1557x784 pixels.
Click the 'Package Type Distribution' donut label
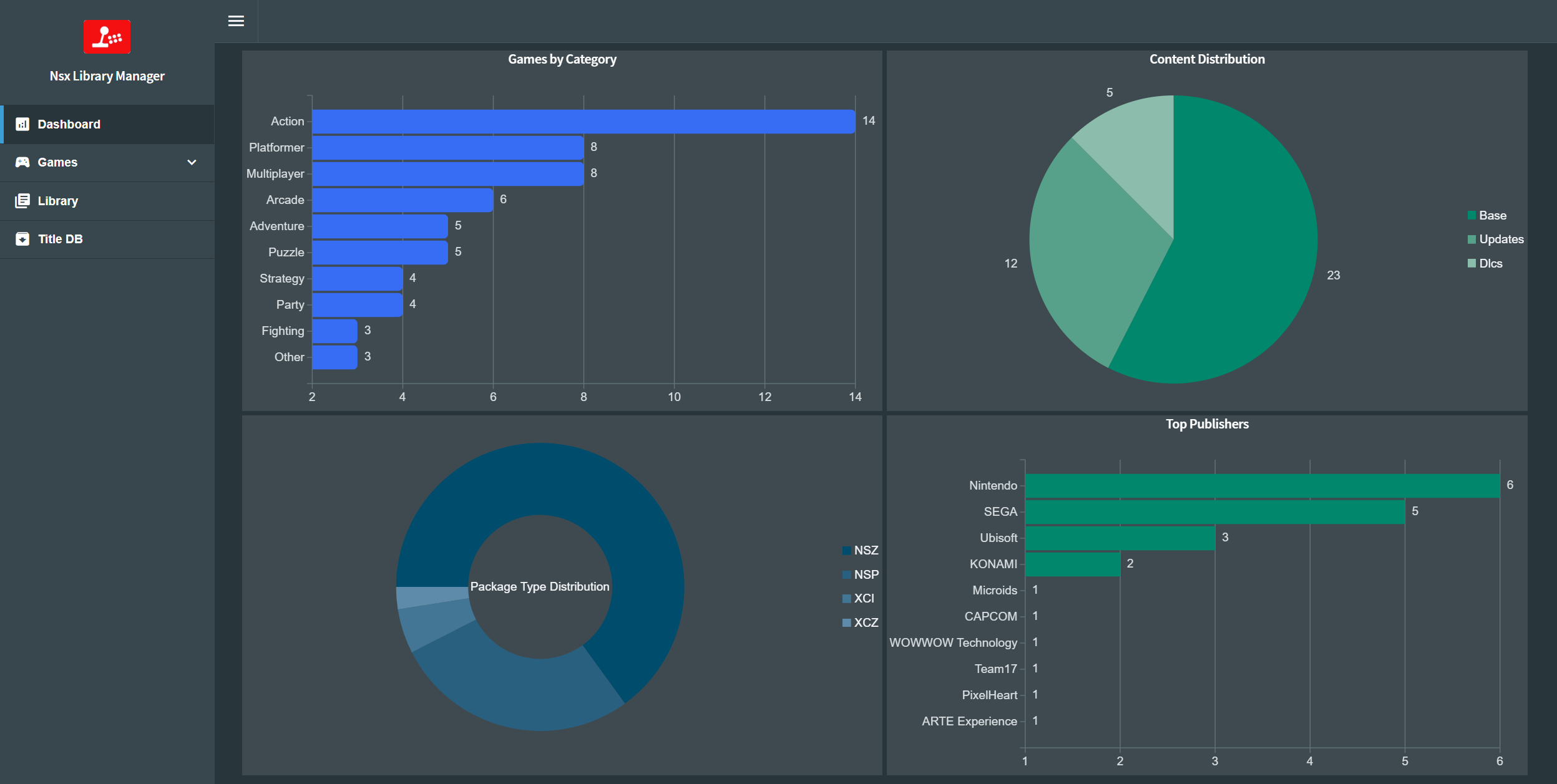540,587
